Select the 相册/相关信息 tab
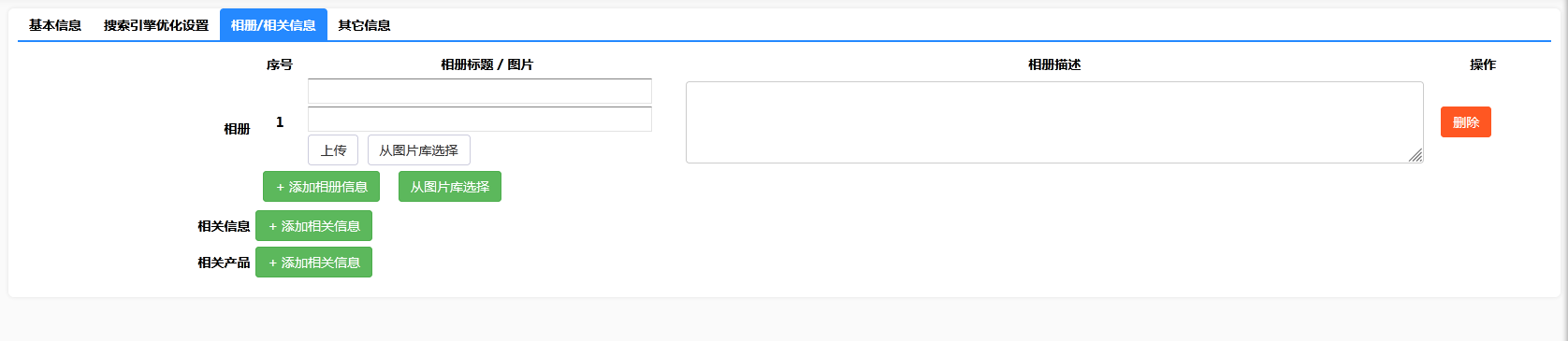The height and width of the screenshot is (341, 1568). [x=273, y=25]
